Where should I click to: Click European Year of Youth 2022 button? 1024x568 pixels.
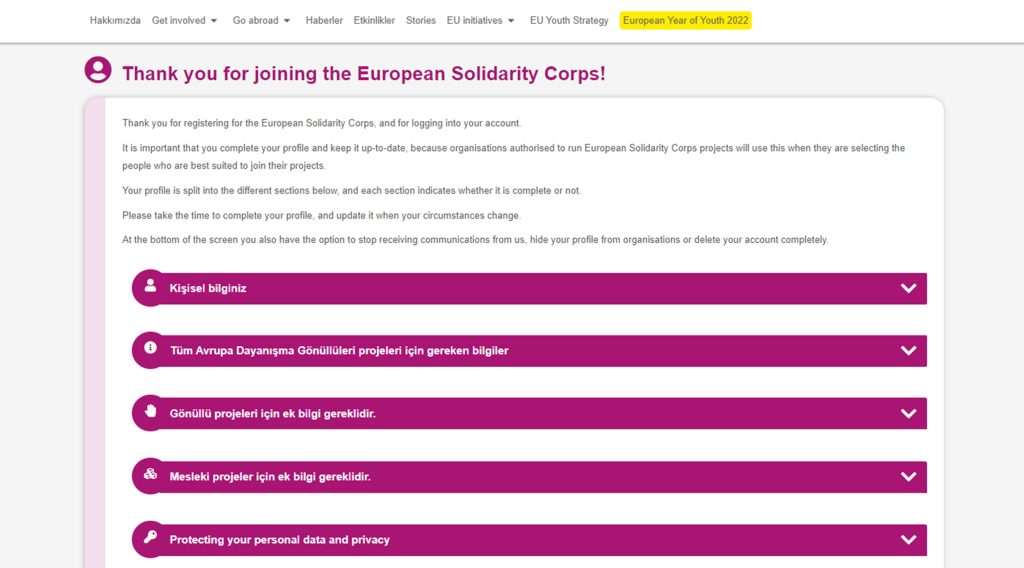tap(686, 20)
